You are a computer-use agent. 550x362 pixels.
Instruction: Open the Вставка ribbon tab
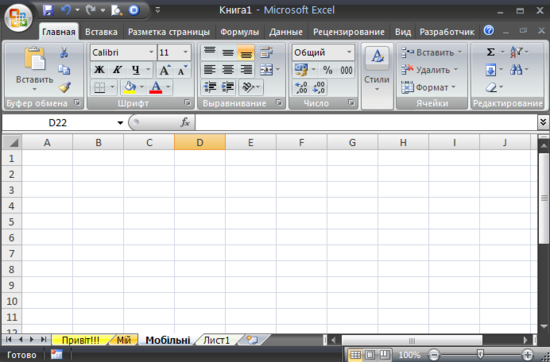tap(101, 32)
